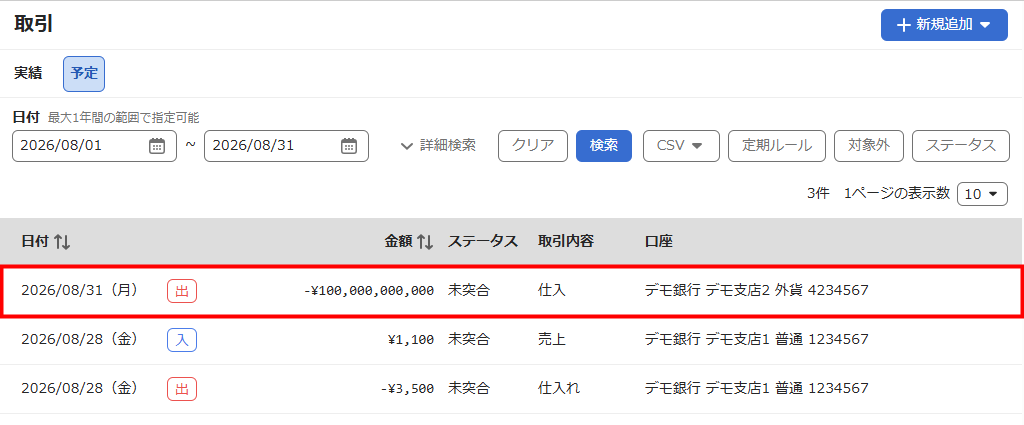1024x425 pixels.
Task: Click the 対象外 button
Action: (869, 146)
